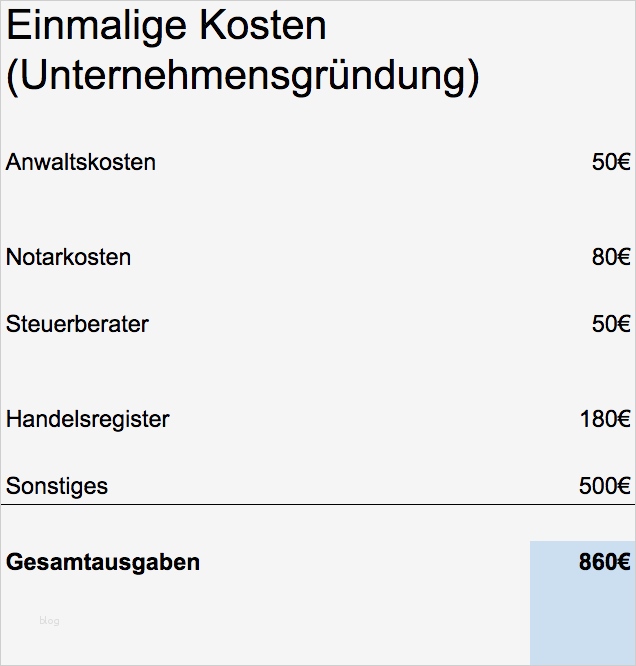Screen dimensions: 636x666
Task: Click the 50€ amount beside Anwaltskosten
Action: tap(610, 162)
